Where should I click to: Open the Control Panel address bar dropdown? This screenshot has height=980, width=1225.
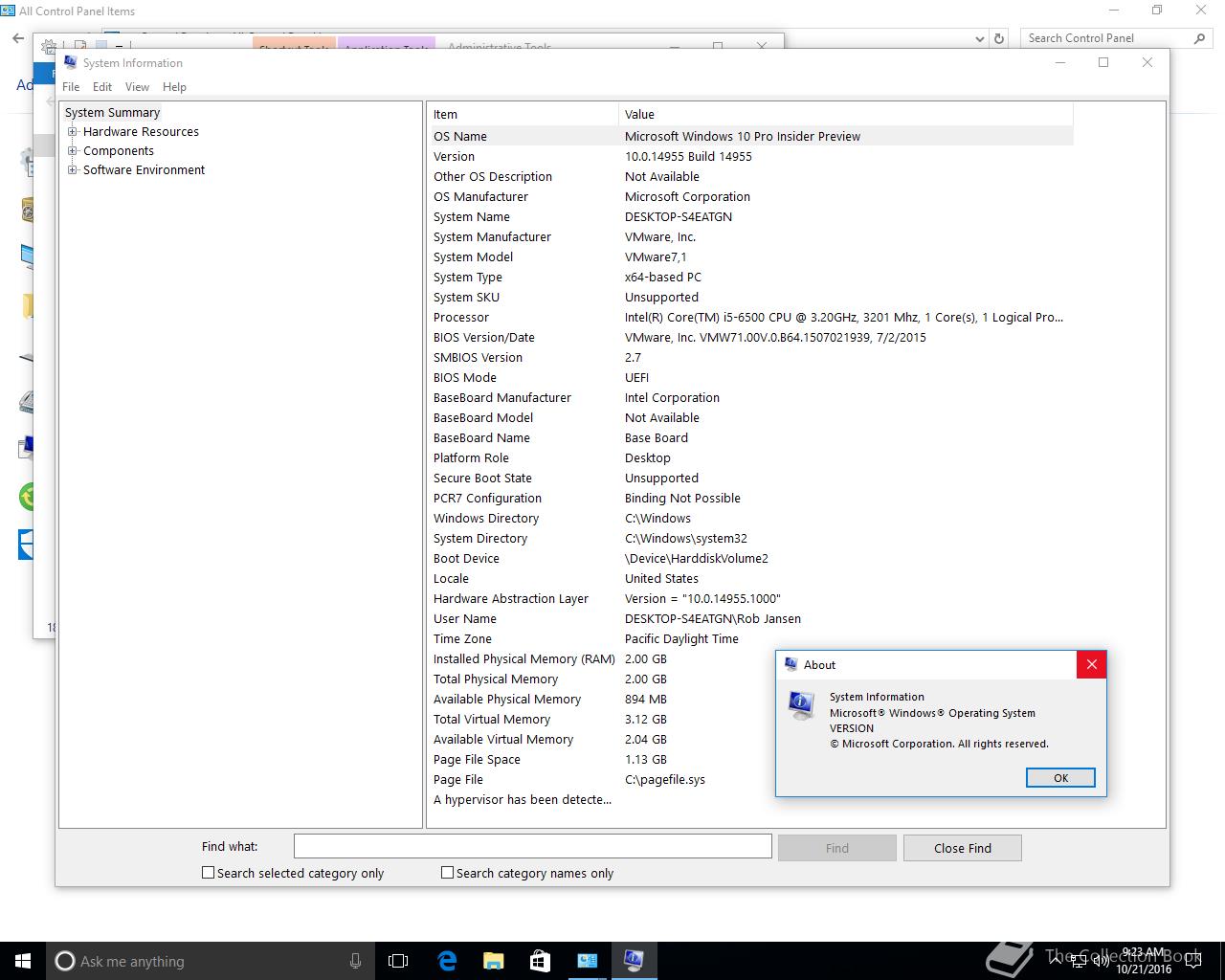tap(979, 38)
